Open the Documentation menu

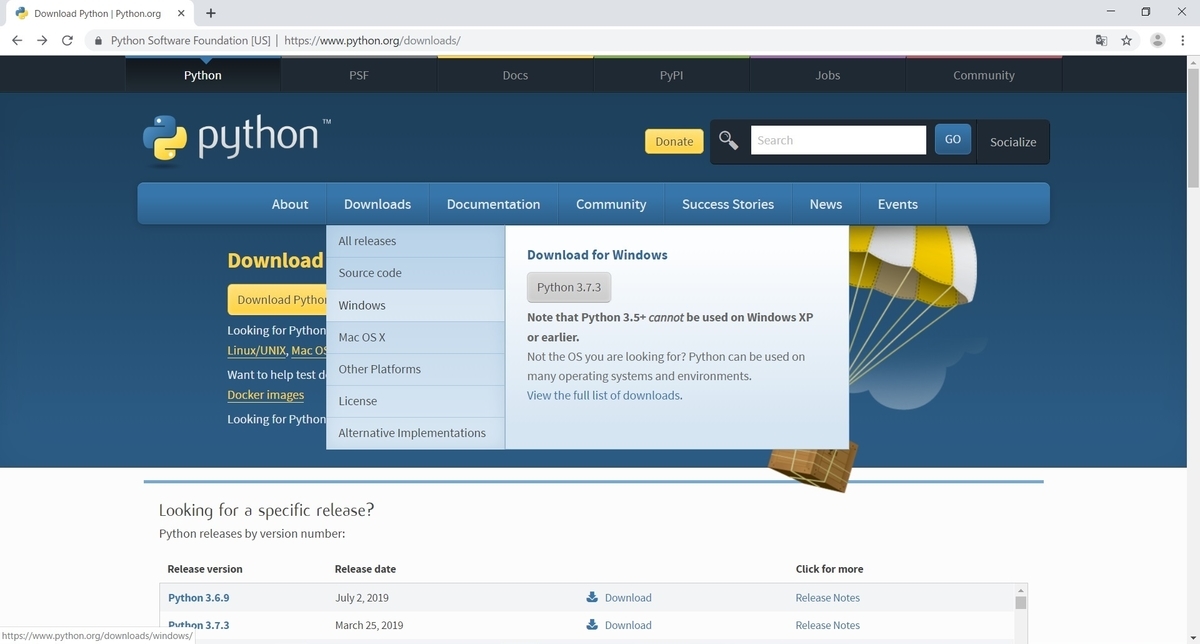tap(493, 204)
